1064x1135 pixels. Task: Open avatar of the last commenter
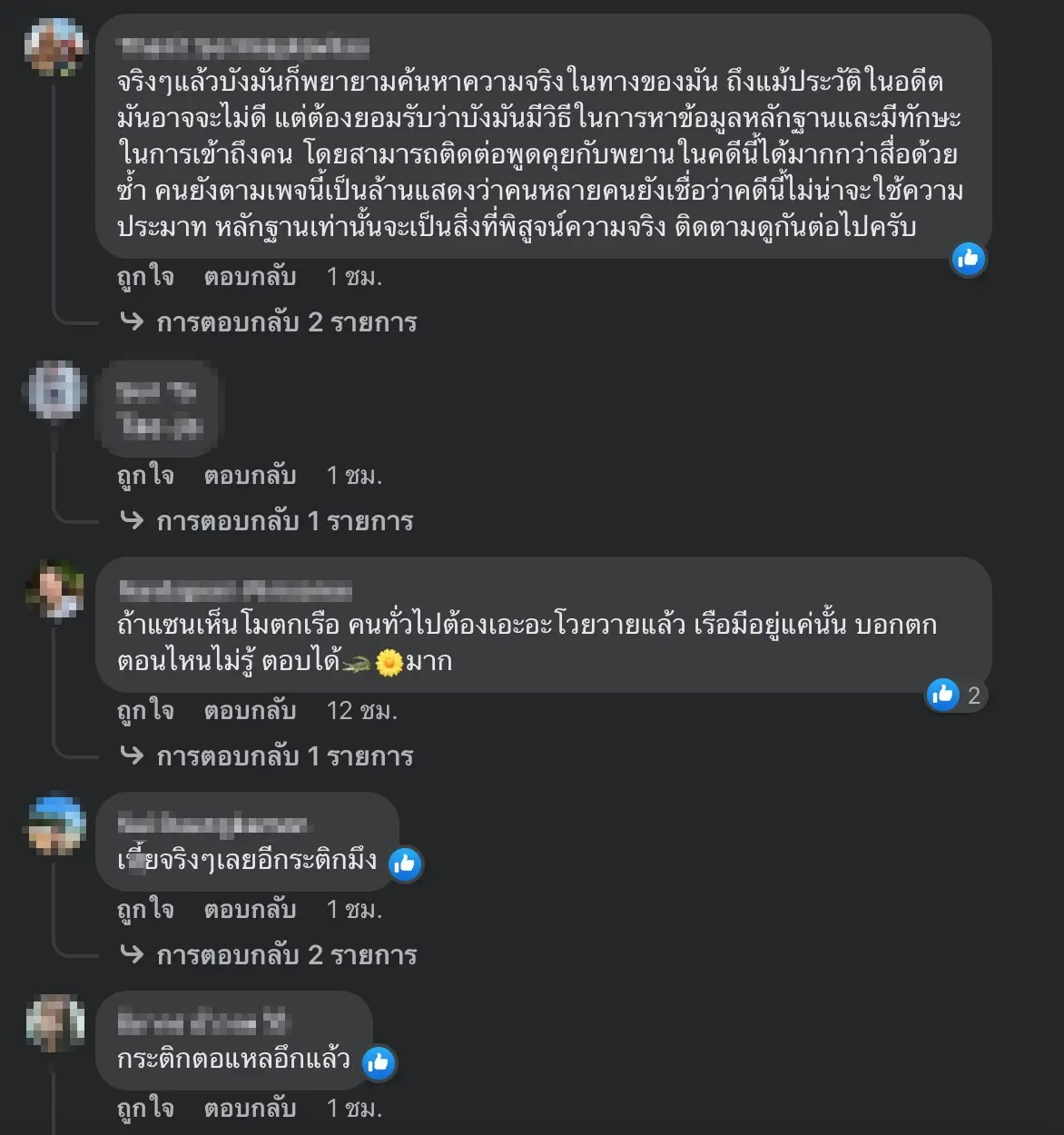(55, 1023)
